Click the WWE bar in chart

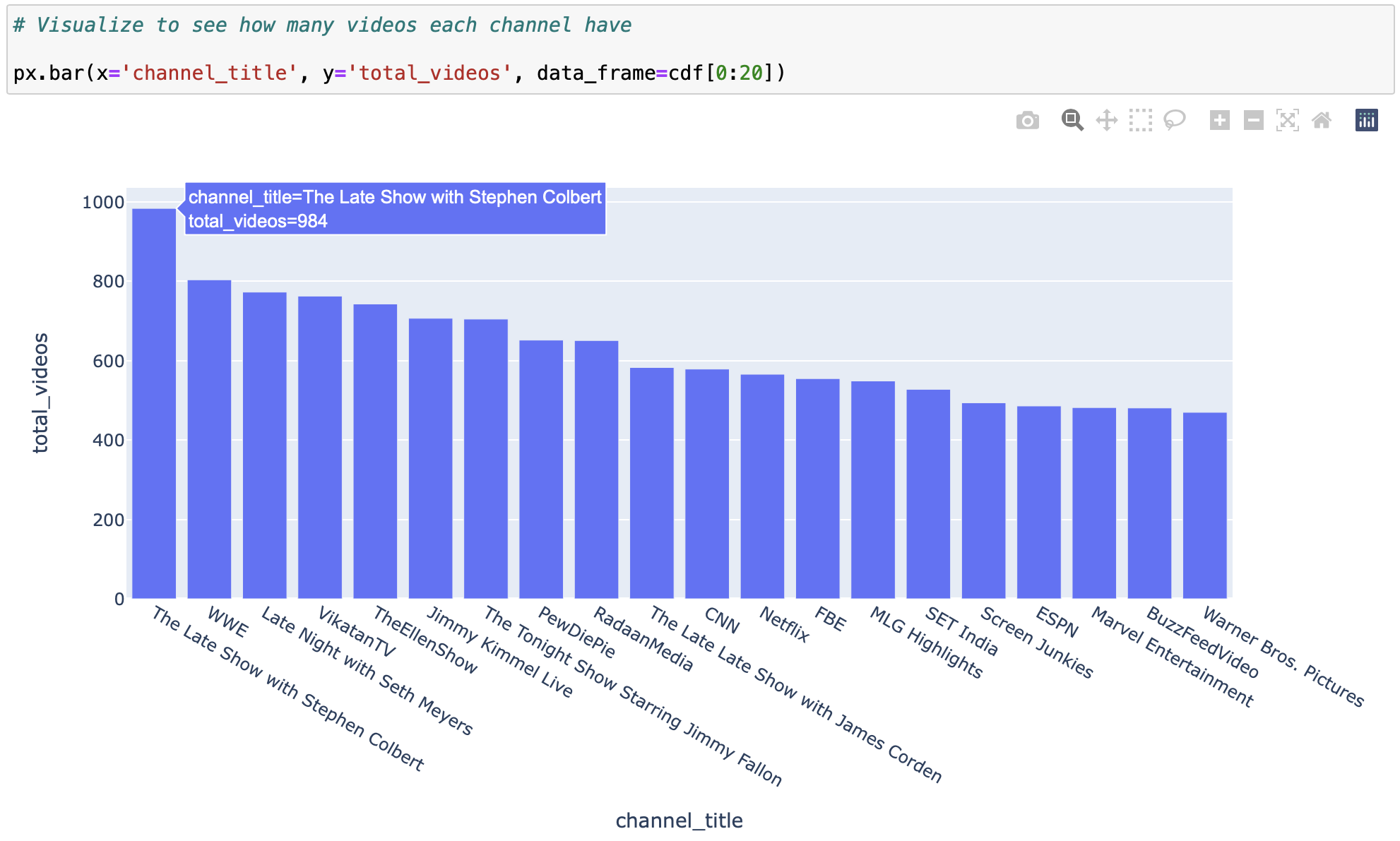click(209, 439)
